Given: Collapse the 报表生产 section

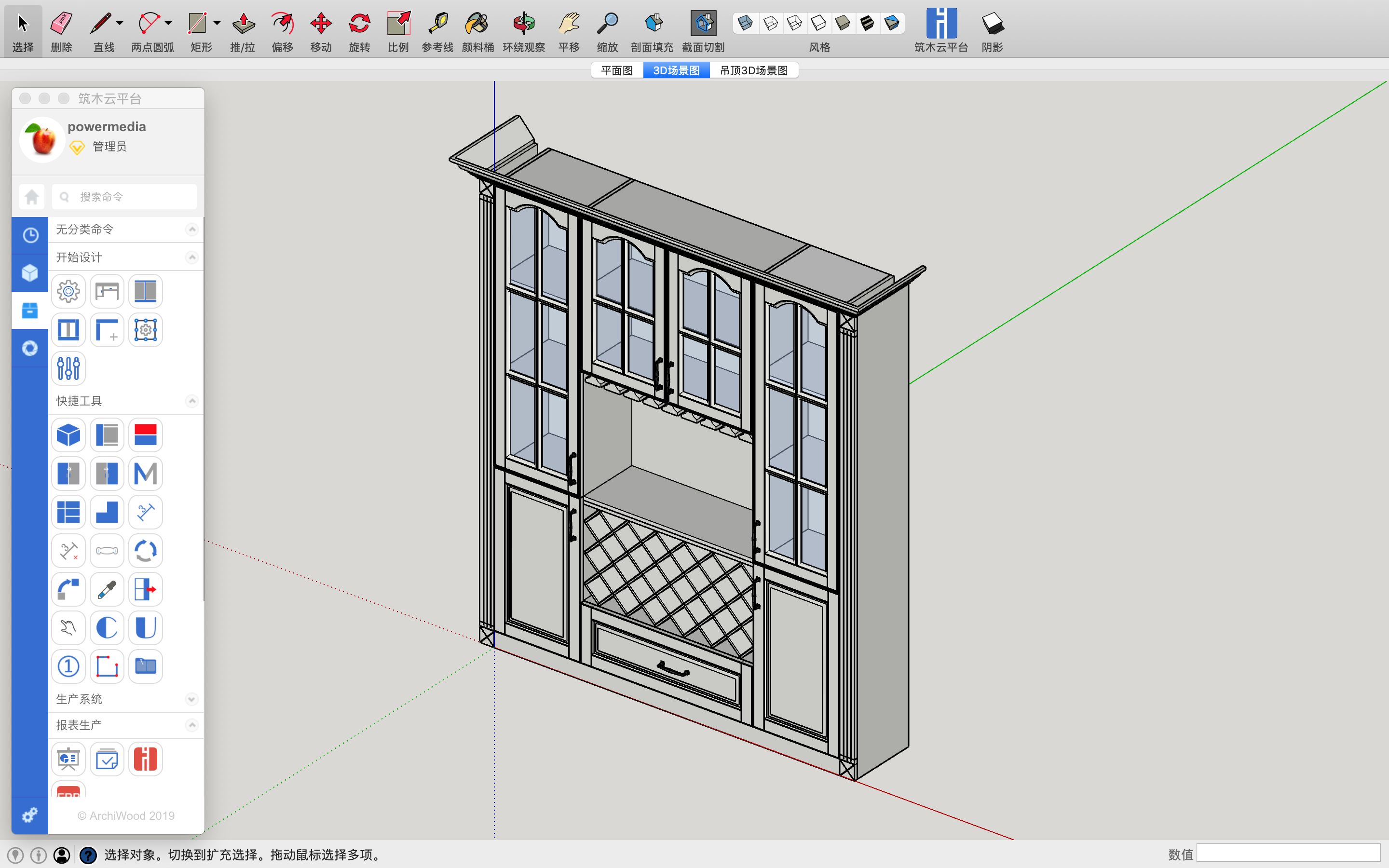Looking at the screenshot, I should point(191,725).
